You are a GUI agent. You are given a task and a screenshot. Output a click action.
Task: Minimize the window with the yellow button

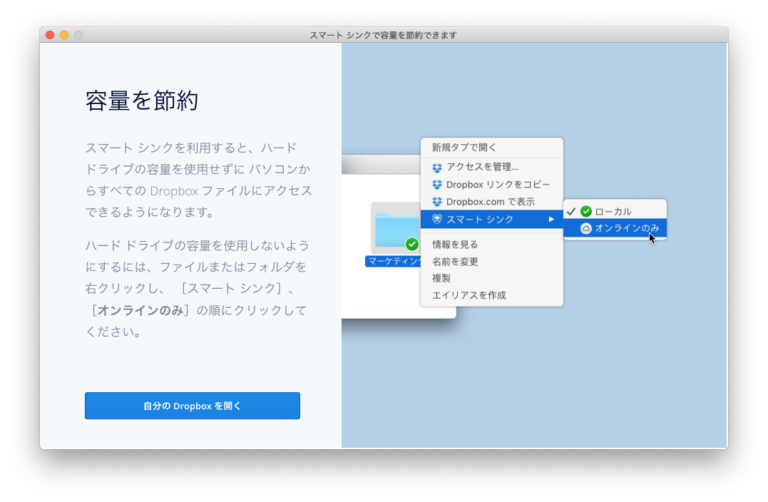[x=64, y=35]
